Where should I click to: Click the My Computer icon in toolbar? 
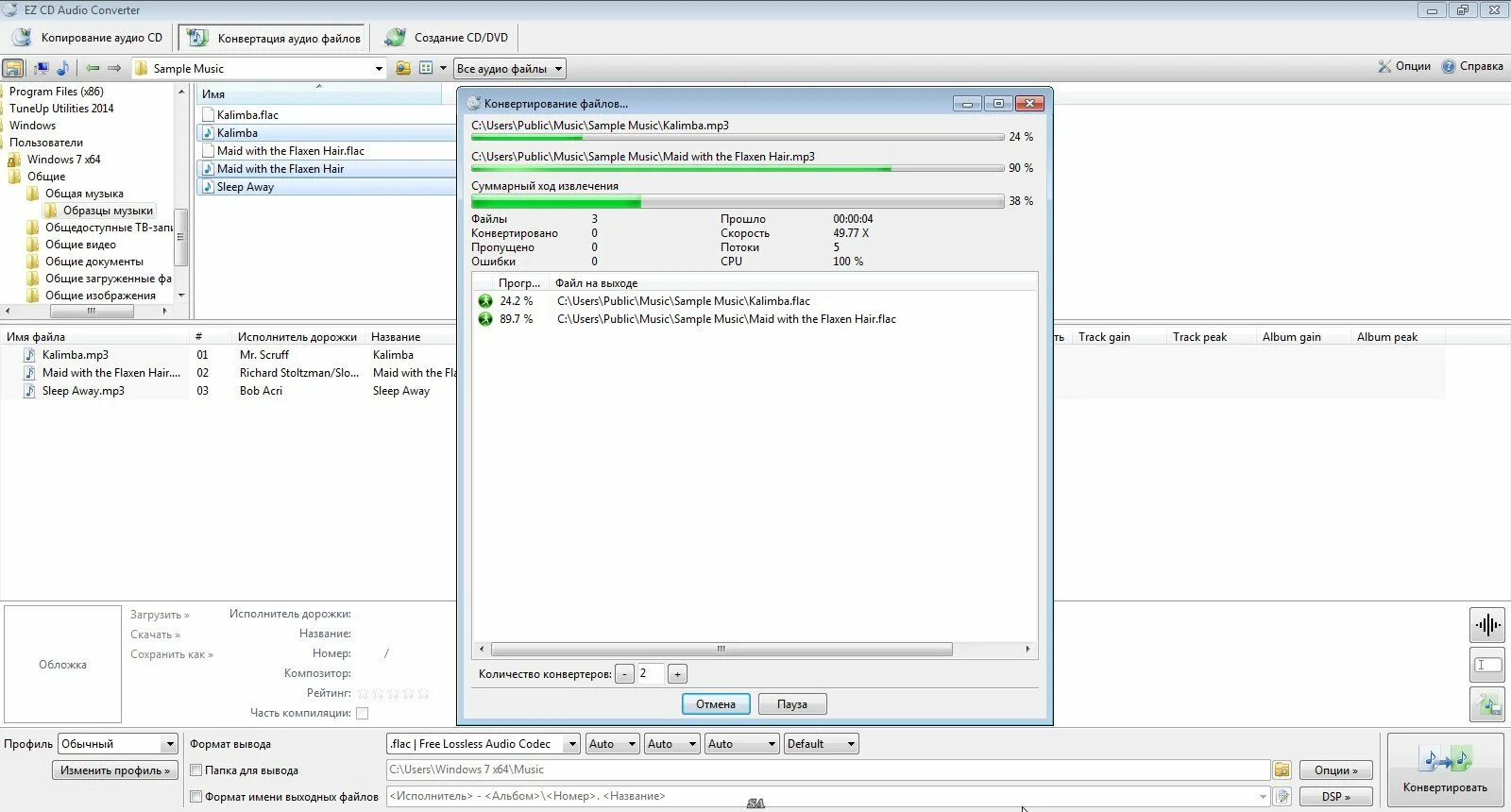coord(42,68)
